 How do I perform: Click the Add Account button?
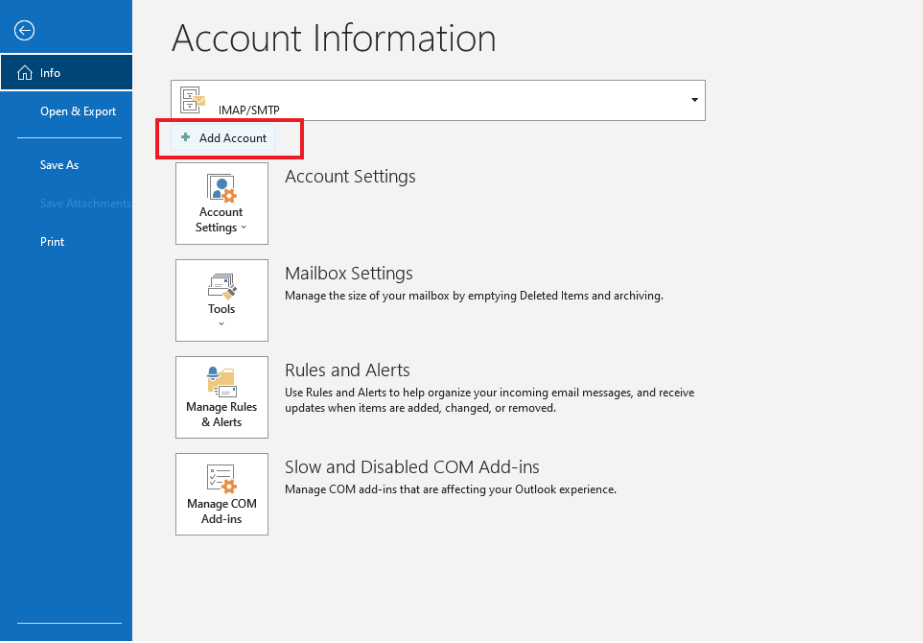pos(223,138)
